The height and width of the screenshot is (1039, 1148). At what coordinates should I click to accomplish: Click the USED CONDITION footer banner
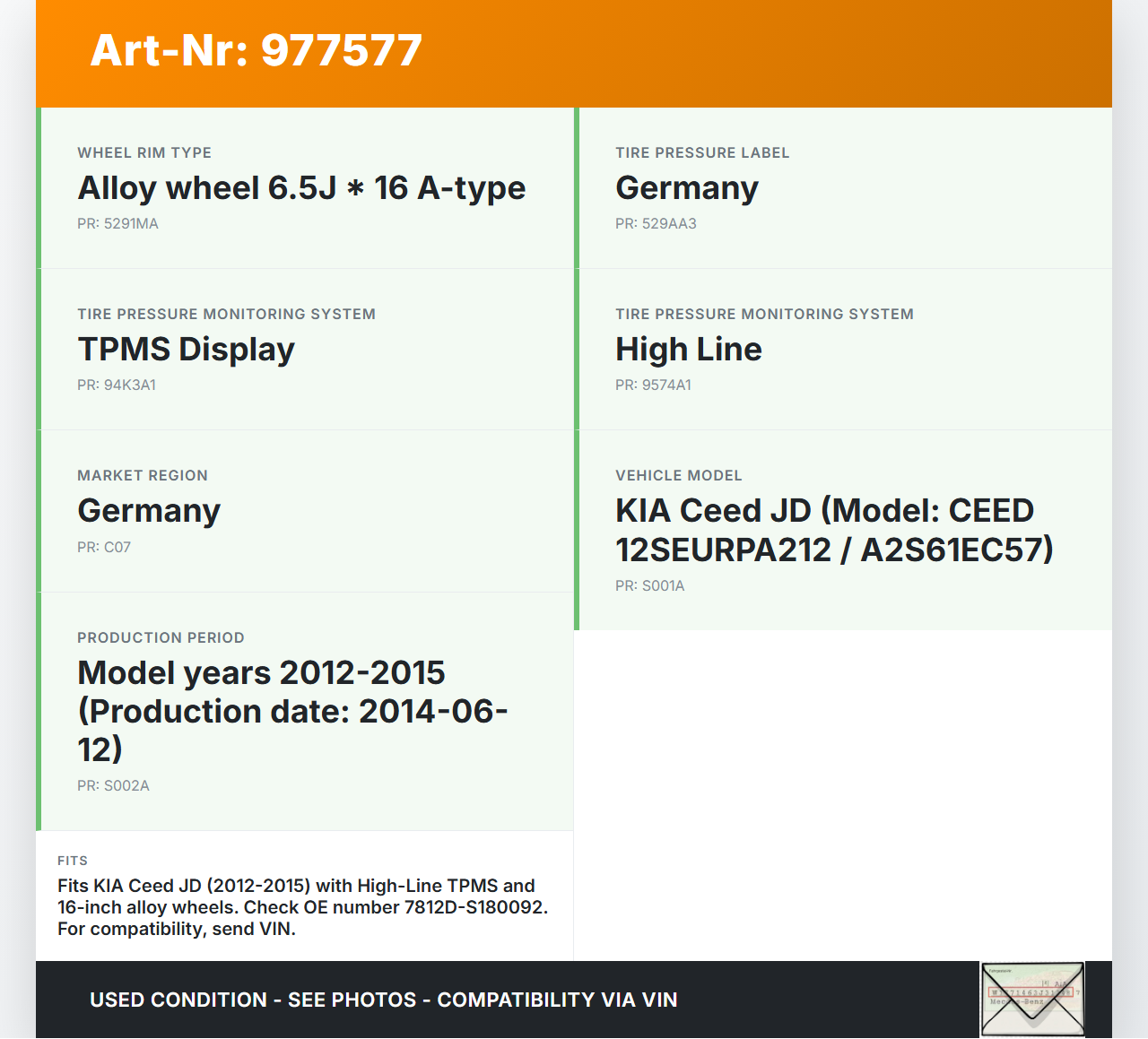(383, 1000)
